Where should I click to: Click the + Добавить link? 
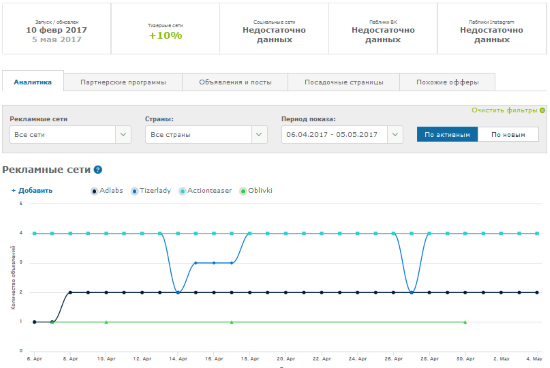(x=32, y=190)
